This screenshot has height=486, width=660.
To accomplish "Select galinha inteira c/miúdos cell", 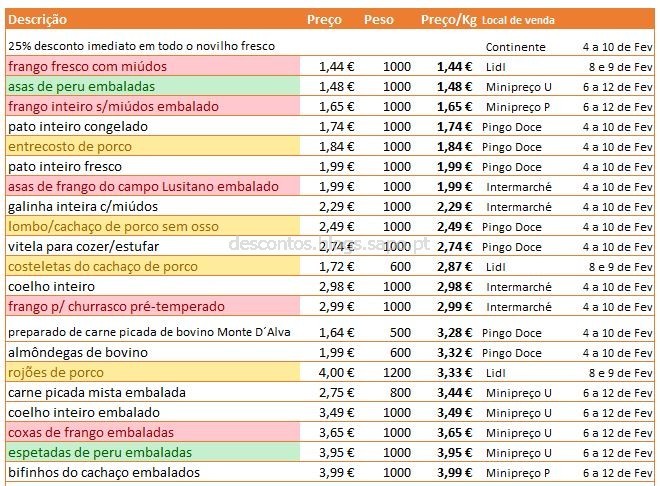I will [x=153, y=206].
